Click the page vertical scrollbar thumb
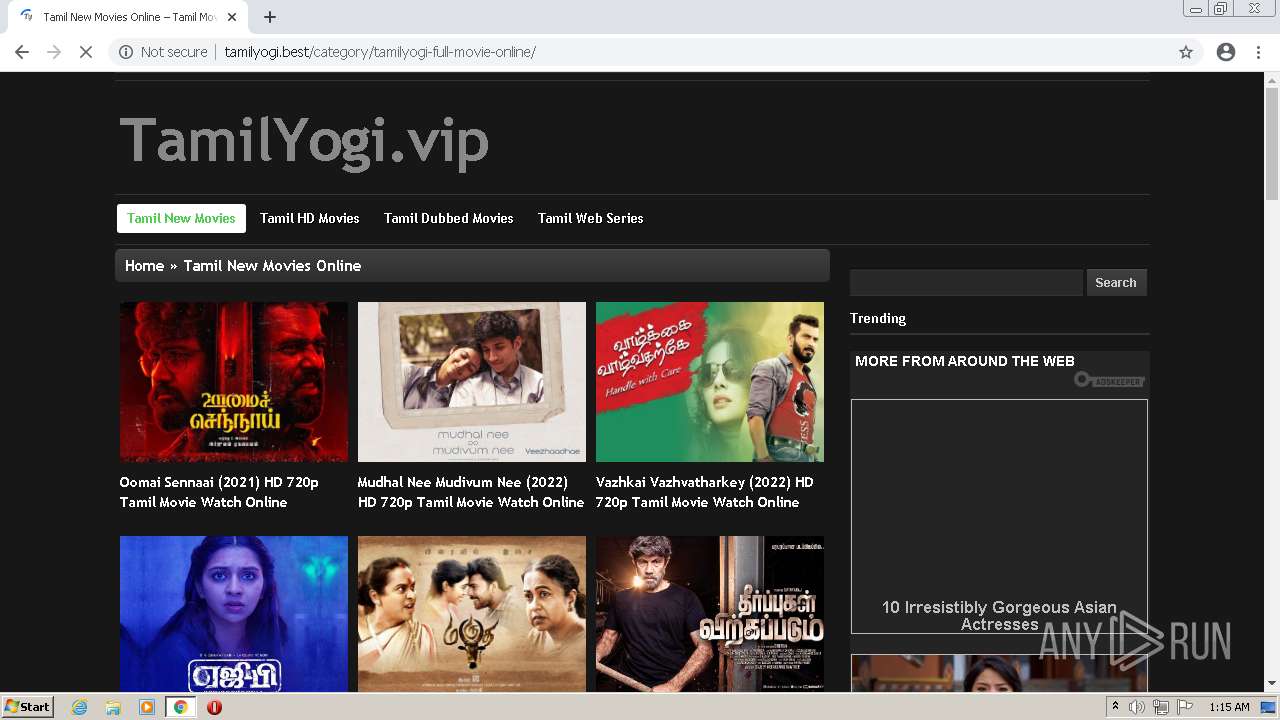 click(x=1272, y=144)
